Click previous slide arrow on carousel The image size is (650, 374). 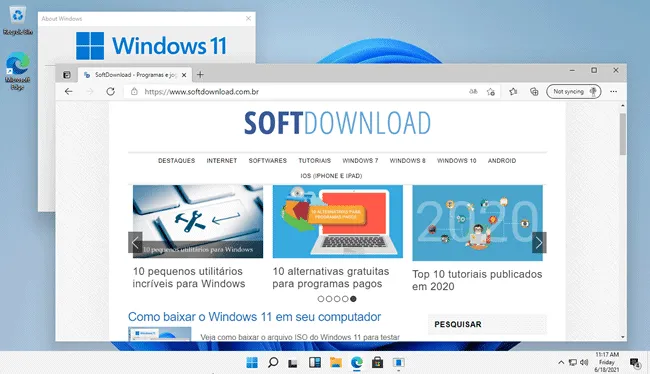(x=135, y=243)
